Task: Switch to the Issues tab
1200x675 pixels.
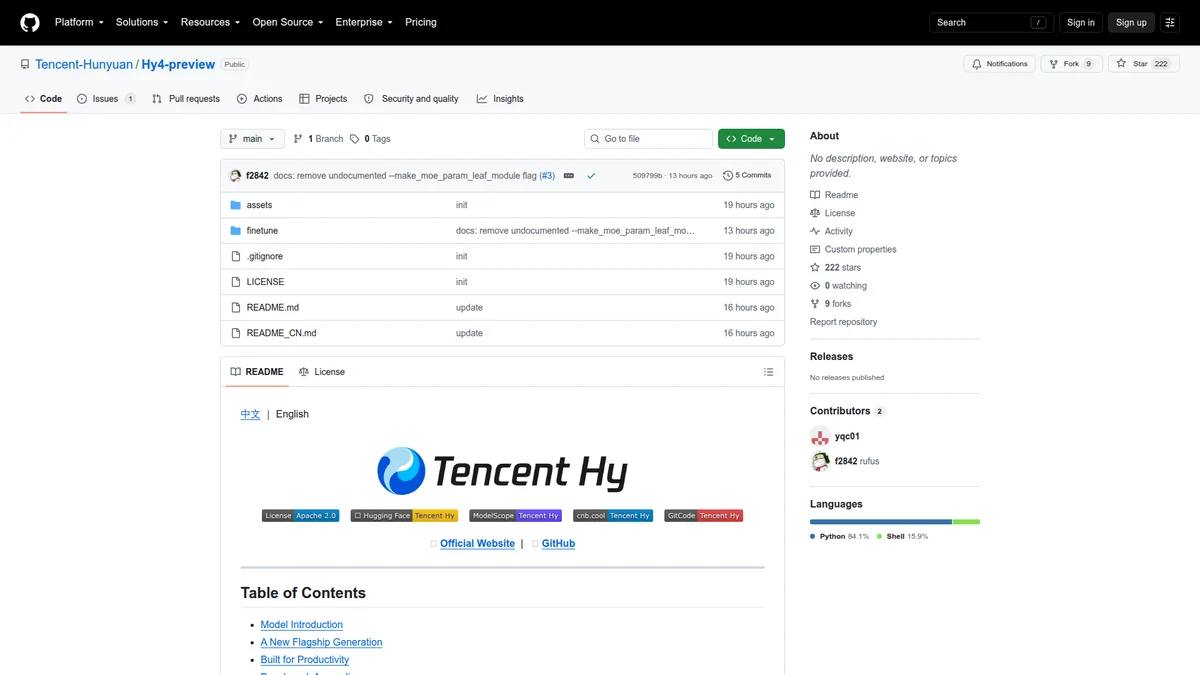Action: (106, 99)
